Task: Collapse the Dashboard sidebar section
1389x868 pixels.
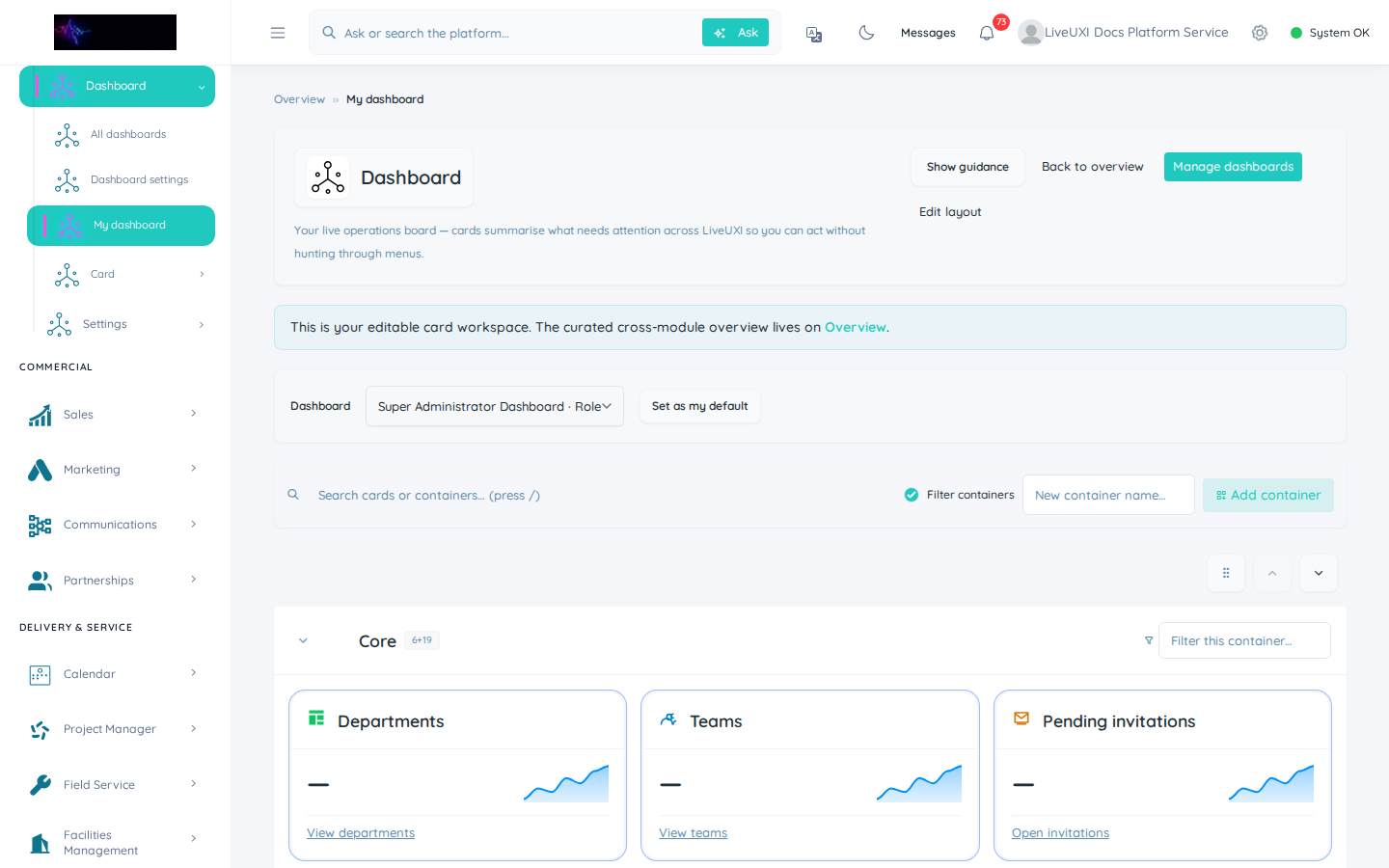Action: (202, 87)
